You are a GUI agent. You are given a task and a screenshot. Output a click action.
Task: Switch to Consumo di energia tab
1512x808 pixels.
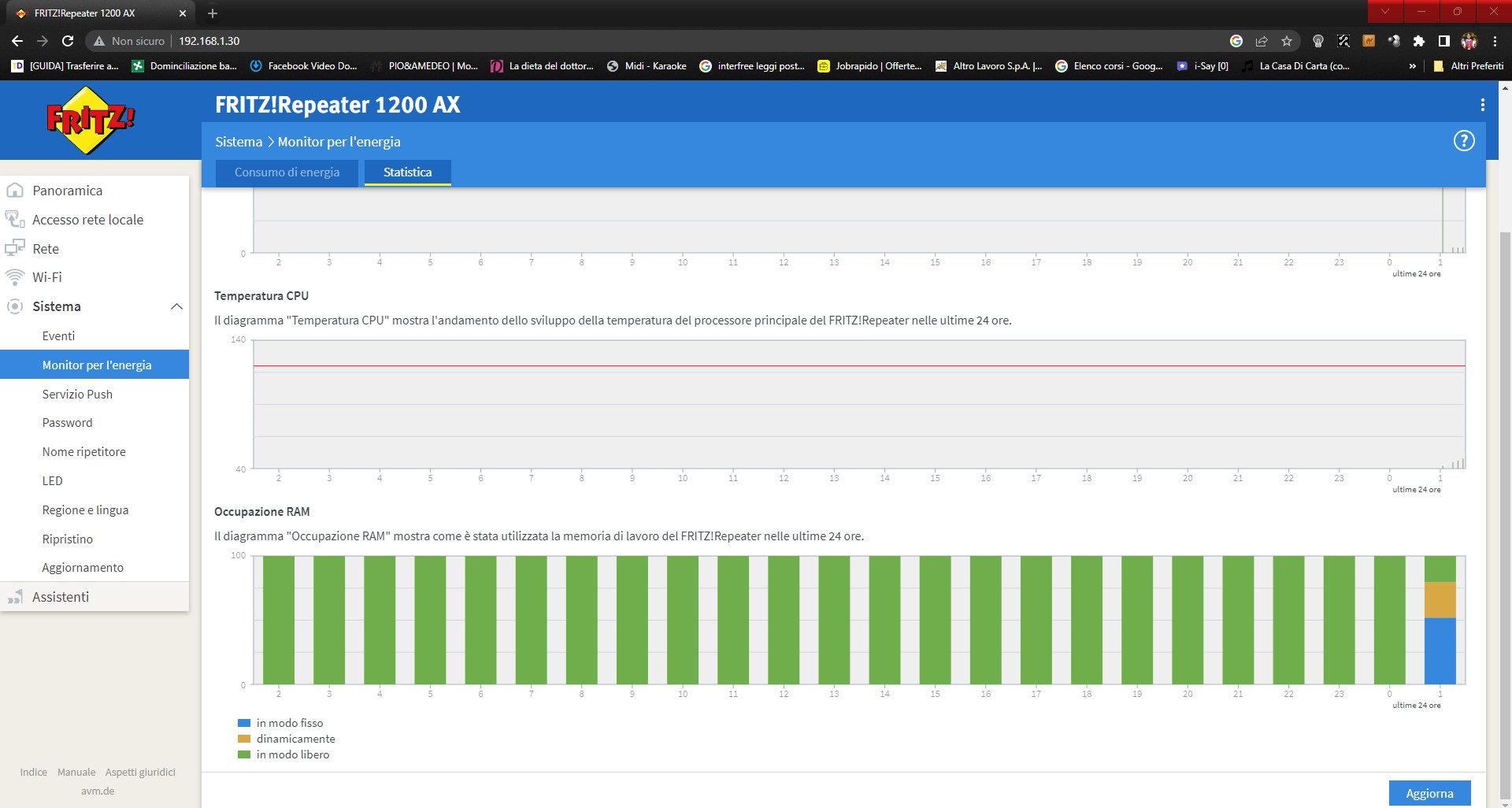coord(287,172)
